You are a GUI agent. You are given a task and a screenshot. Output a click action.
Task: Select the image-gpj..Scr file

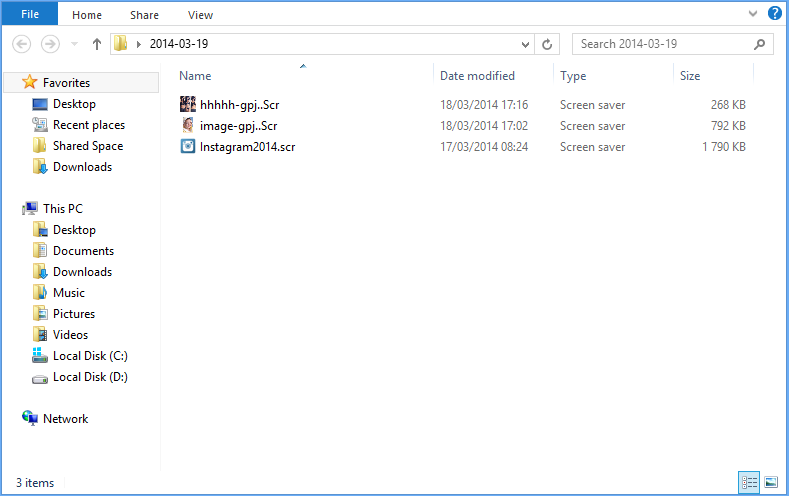coord(239,126)
